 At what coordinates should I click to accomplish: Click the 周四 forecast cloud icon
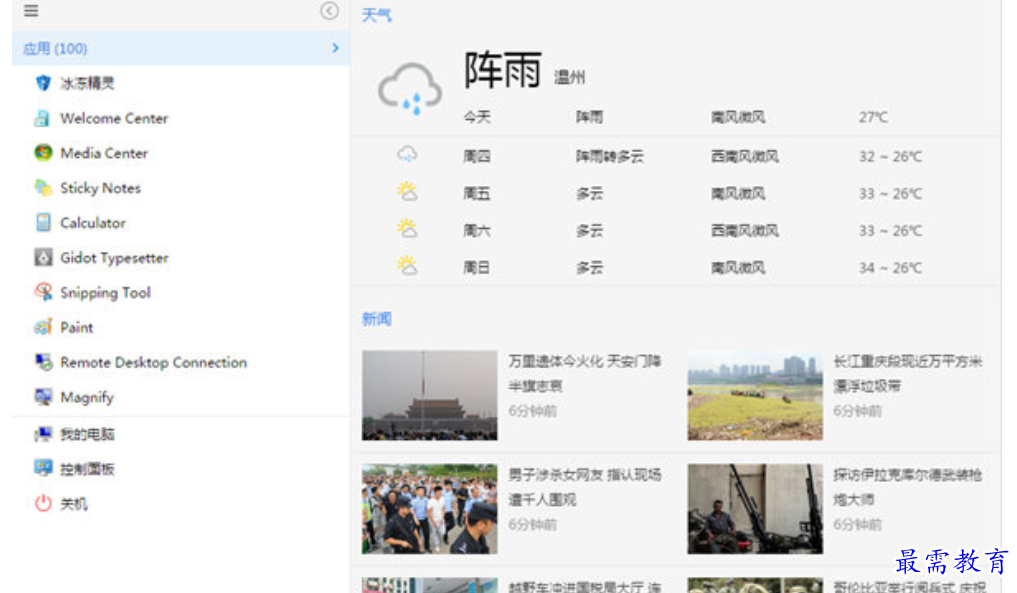[407, 155]
